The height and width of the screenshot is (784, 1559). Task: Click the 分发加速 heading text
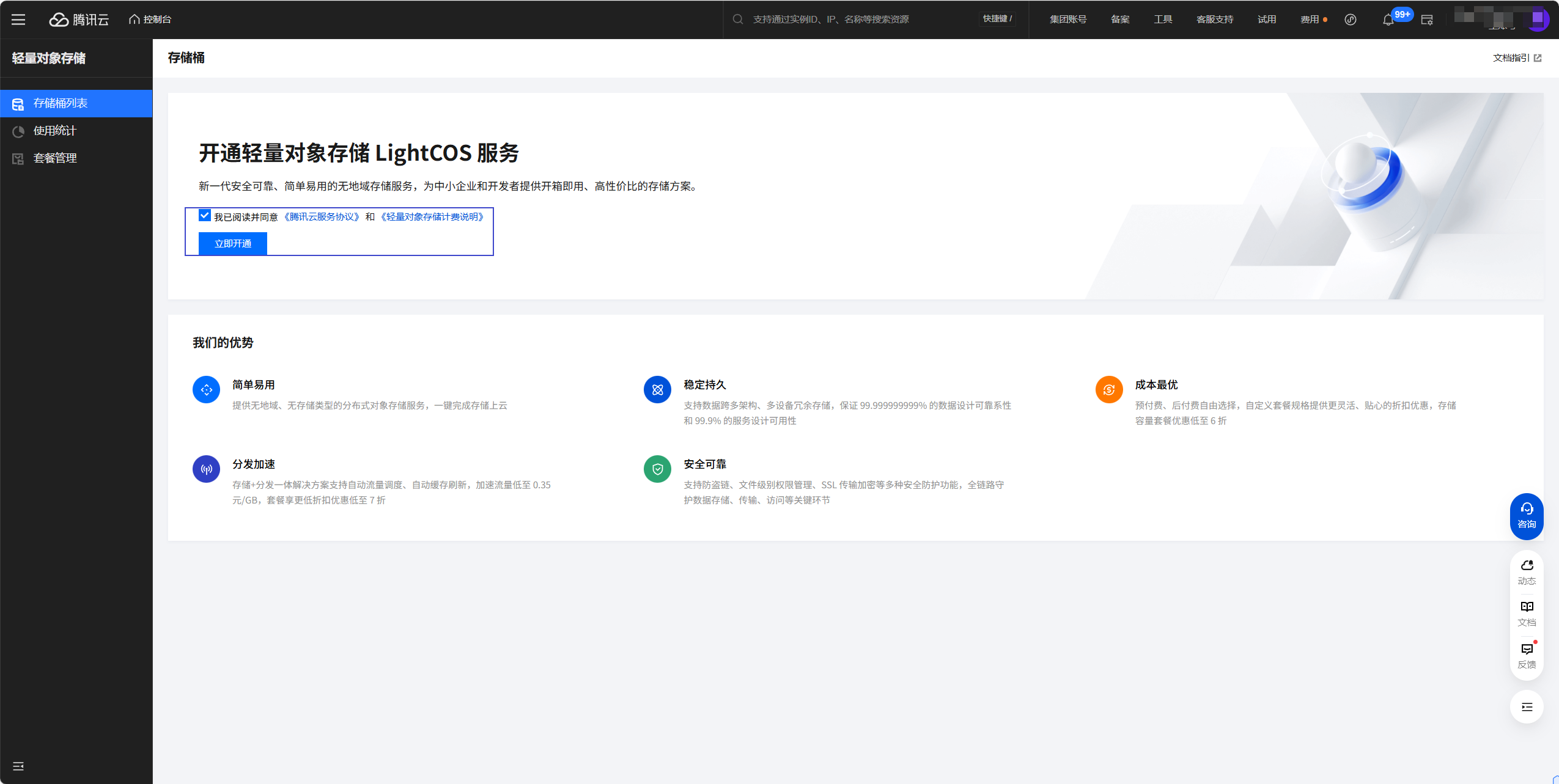point(254,464)
